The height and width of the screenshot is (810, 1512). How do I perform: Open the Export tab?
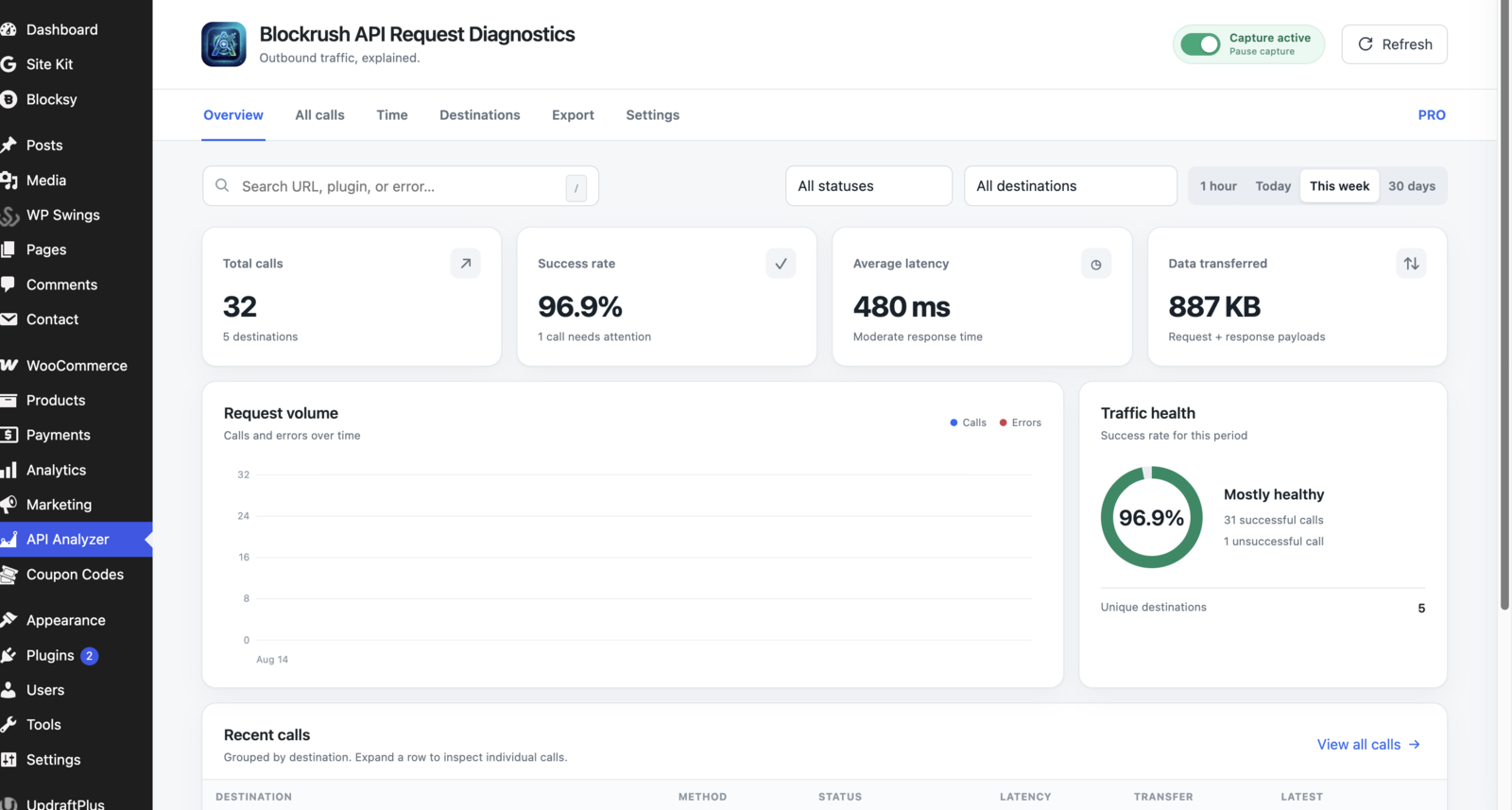point(573,115)
